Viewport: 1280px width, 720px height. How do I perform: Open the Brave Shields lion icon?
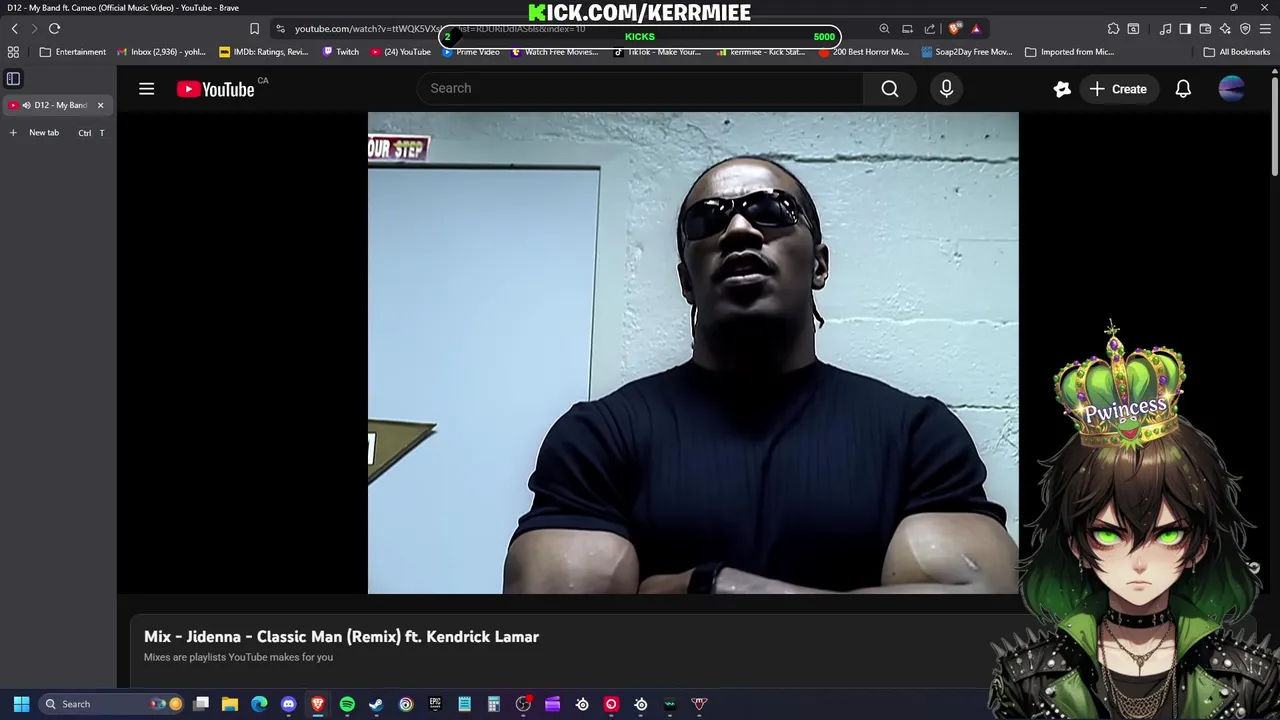(x=954, y=29)
